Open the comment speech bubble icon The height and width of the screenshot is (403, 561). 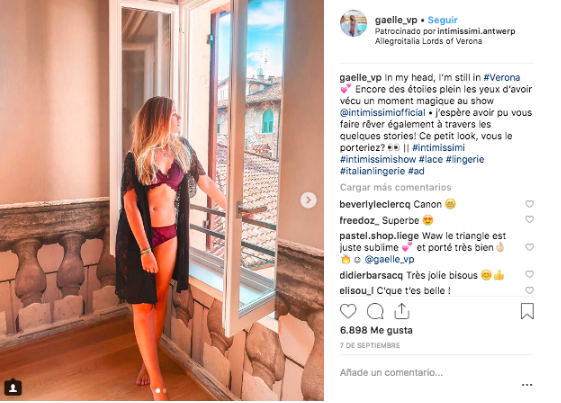coord(375,311)
